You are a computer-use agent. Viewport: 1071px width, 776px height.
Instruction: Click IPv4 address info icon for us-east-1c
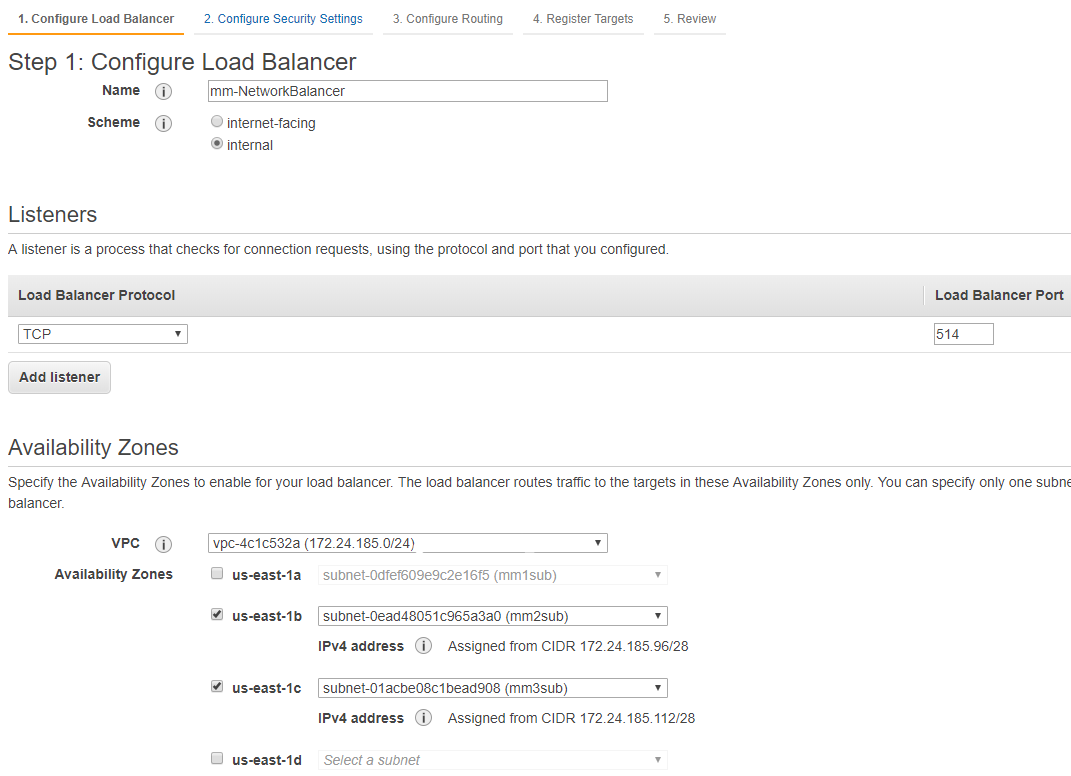(424, 718)
